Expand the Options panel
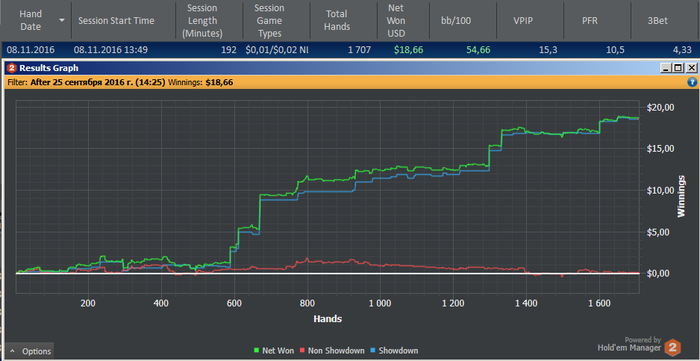The width and height of the screenshot is (700, 361). pos(30,351)
